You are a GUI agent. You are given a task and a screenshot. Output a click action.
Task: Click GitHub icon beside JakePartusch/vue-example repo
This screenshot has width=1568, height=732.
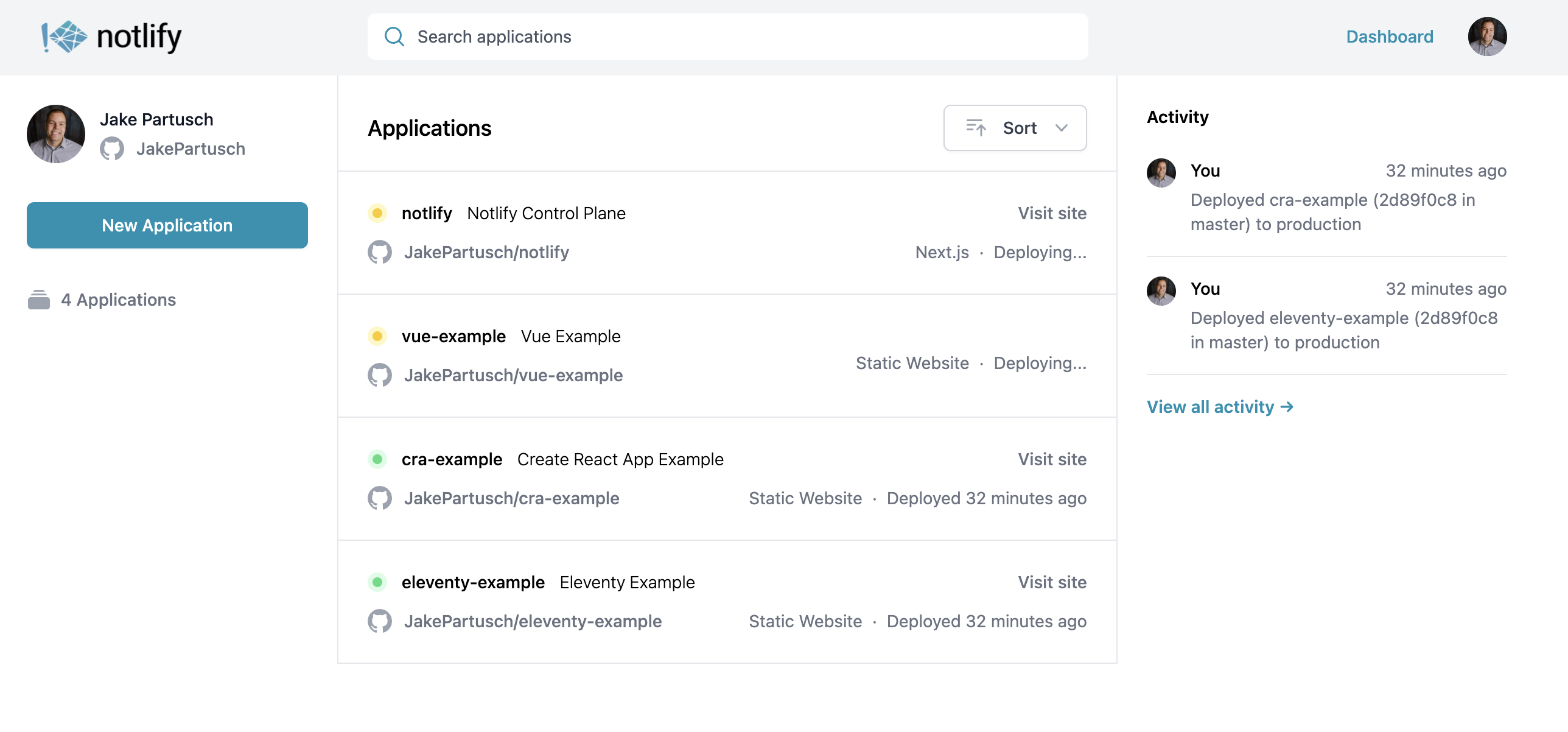click(380, 375)
